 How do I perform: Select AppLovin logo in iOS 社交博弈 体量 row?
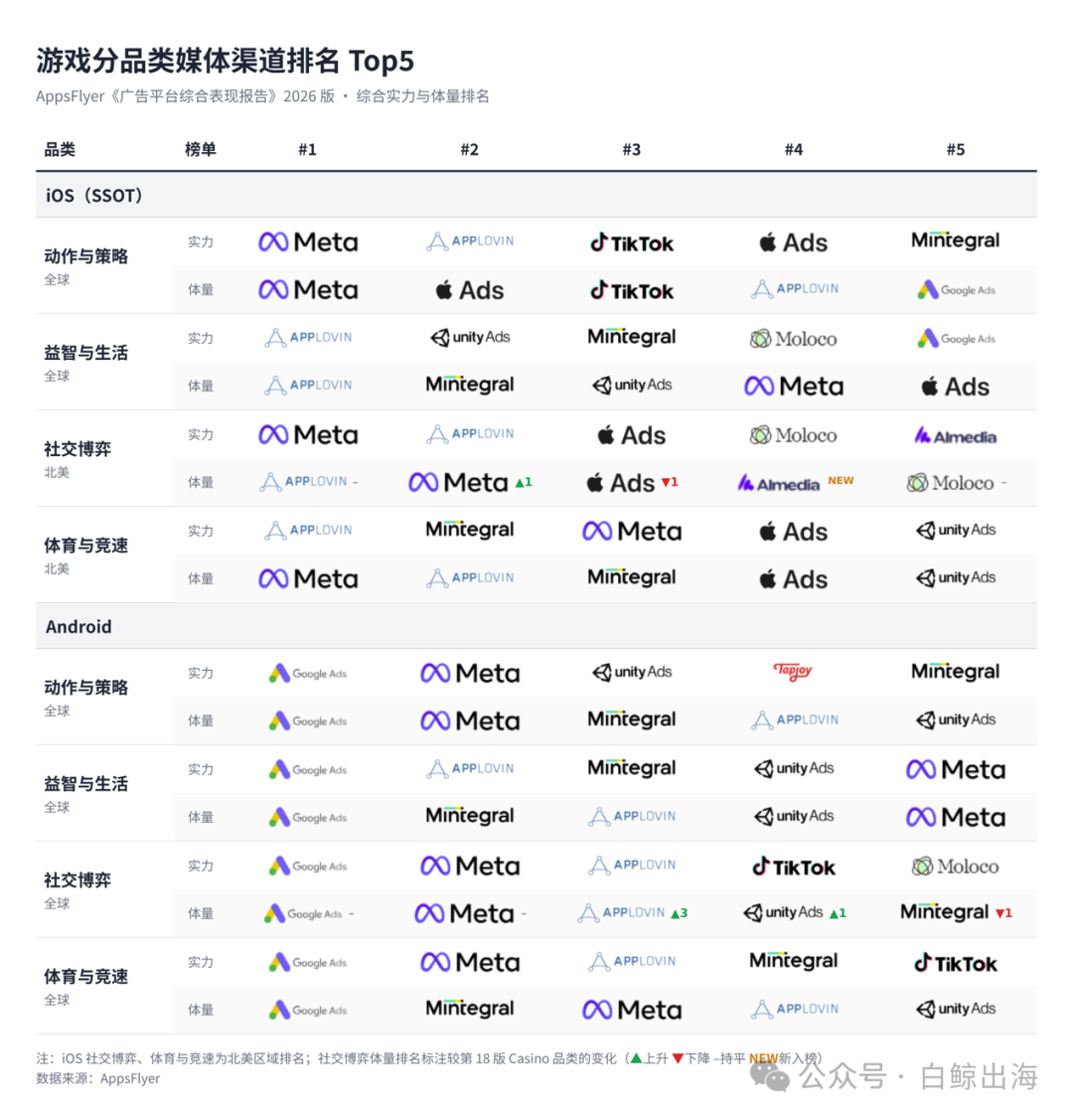303,482
